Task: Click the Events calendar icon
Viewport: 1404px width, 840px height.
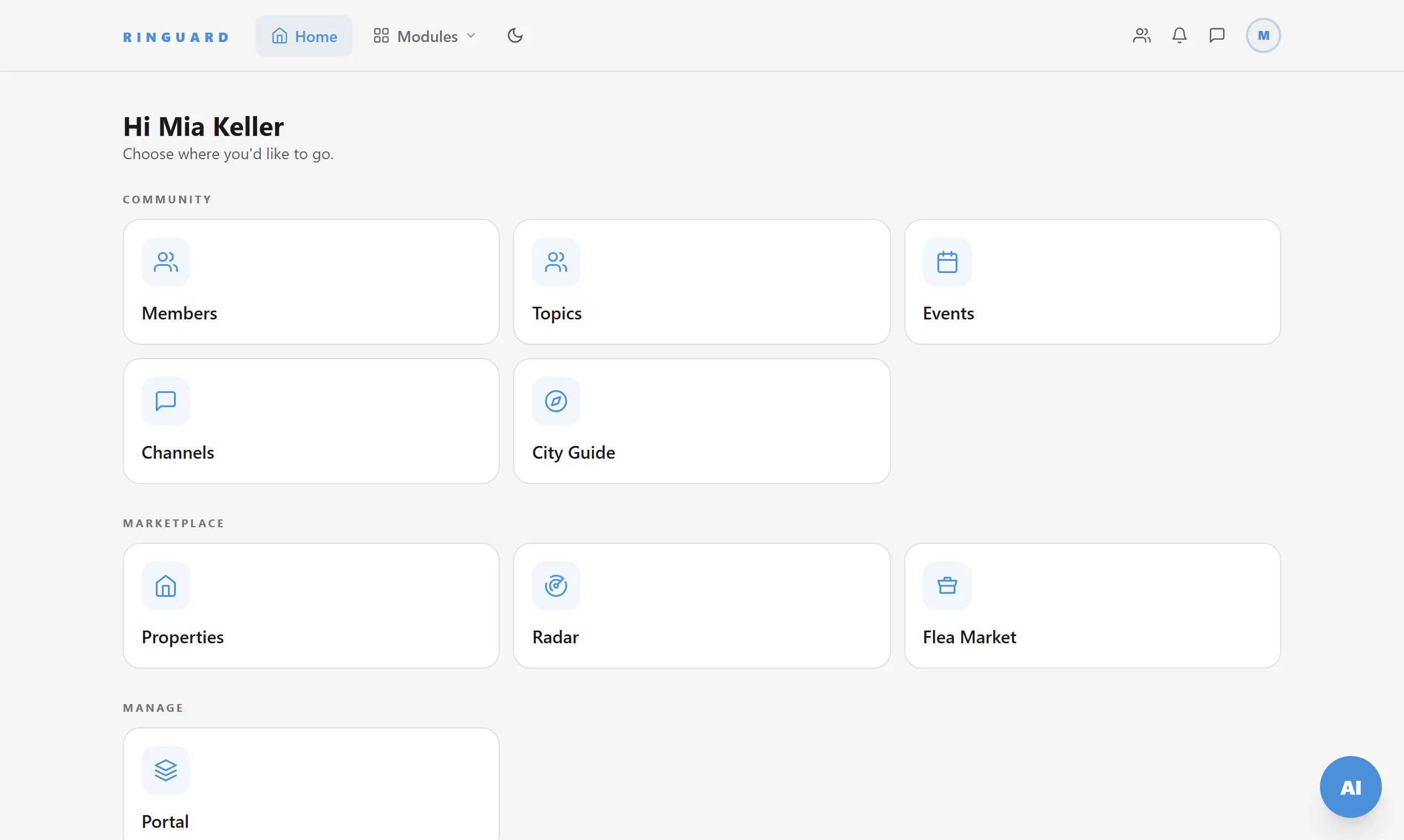Action: [947, 262]
